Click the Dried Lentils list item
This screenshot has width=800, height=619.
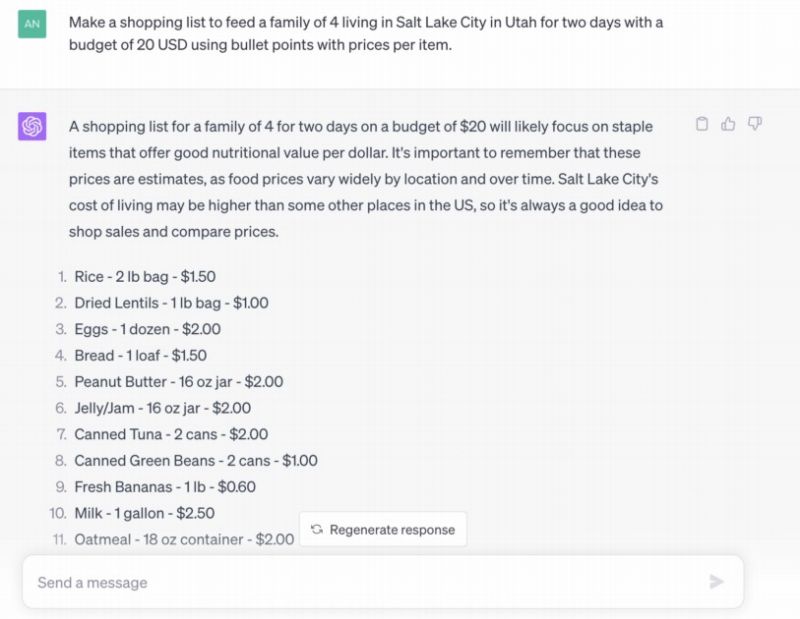coord(171,303)
